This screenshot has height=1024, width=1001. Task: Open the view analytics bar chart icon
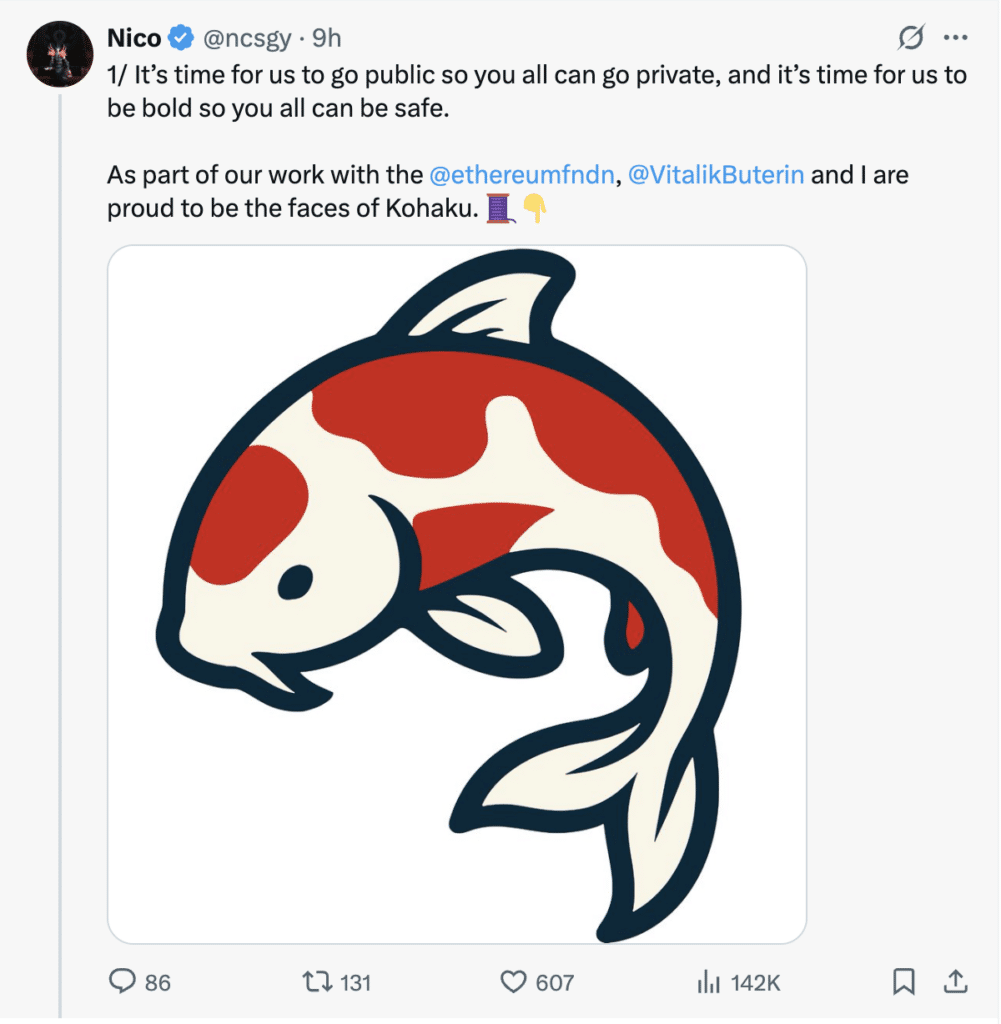(708, 982)
